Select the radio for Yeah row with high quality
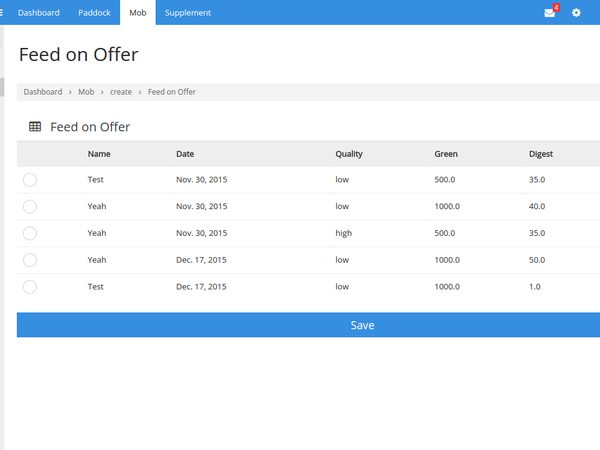The width and height of the screenshot is (600, 450). pos(30,233)
